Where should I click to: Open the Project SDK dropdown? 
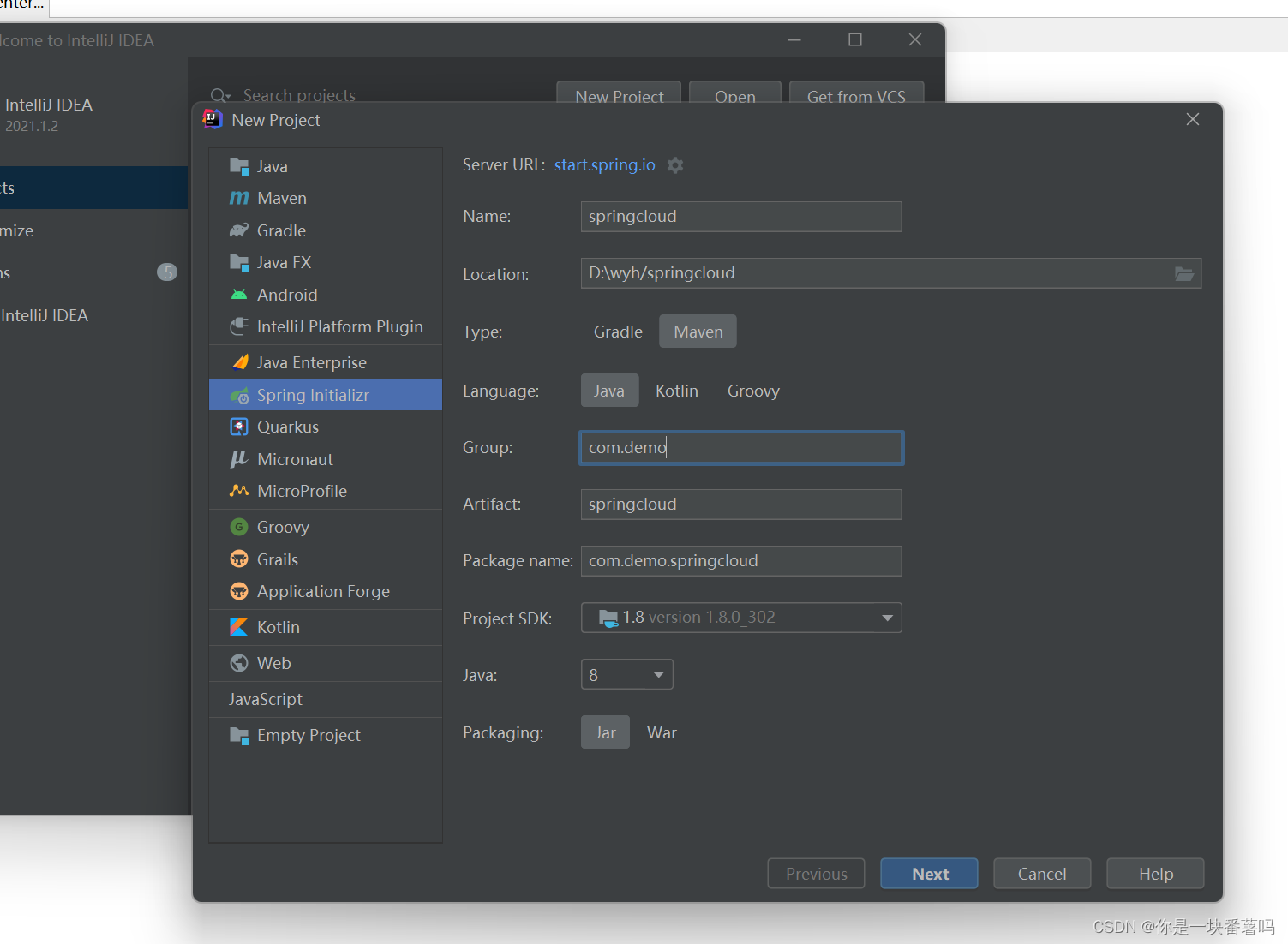click(x=741, y=618)
